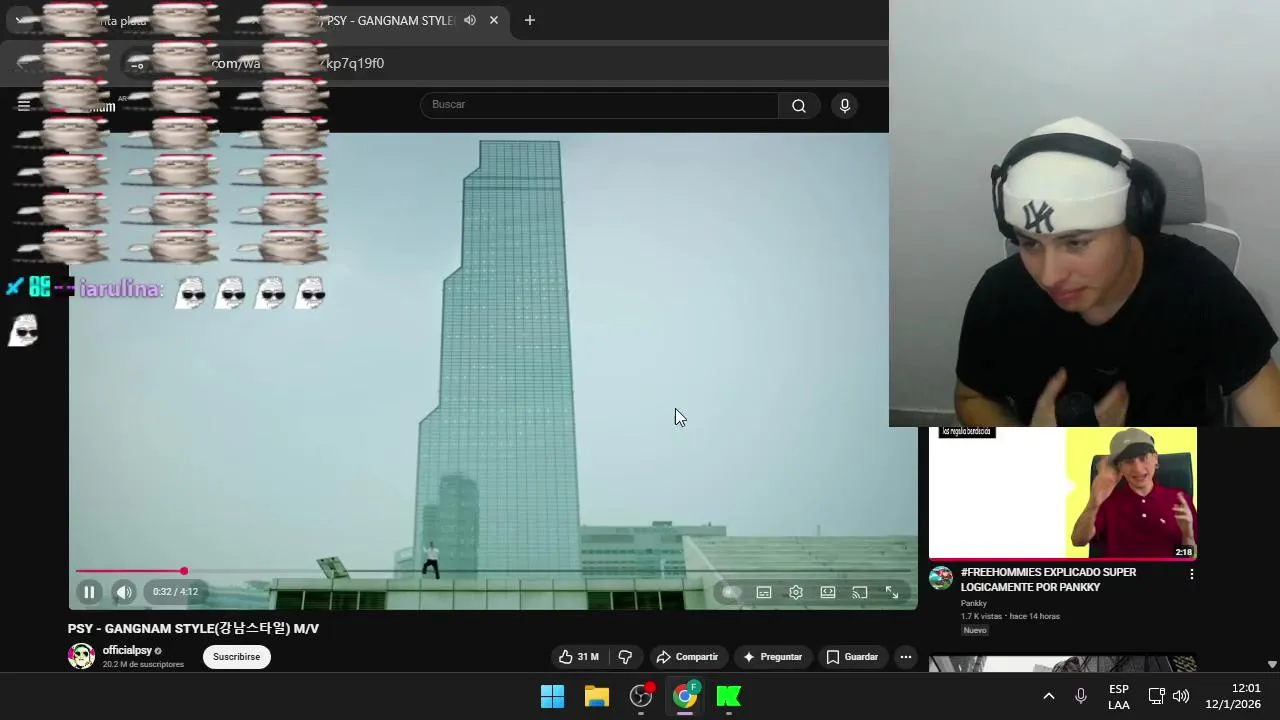
Task: Dislike the PSY video
Action: (x=625, y=657)
